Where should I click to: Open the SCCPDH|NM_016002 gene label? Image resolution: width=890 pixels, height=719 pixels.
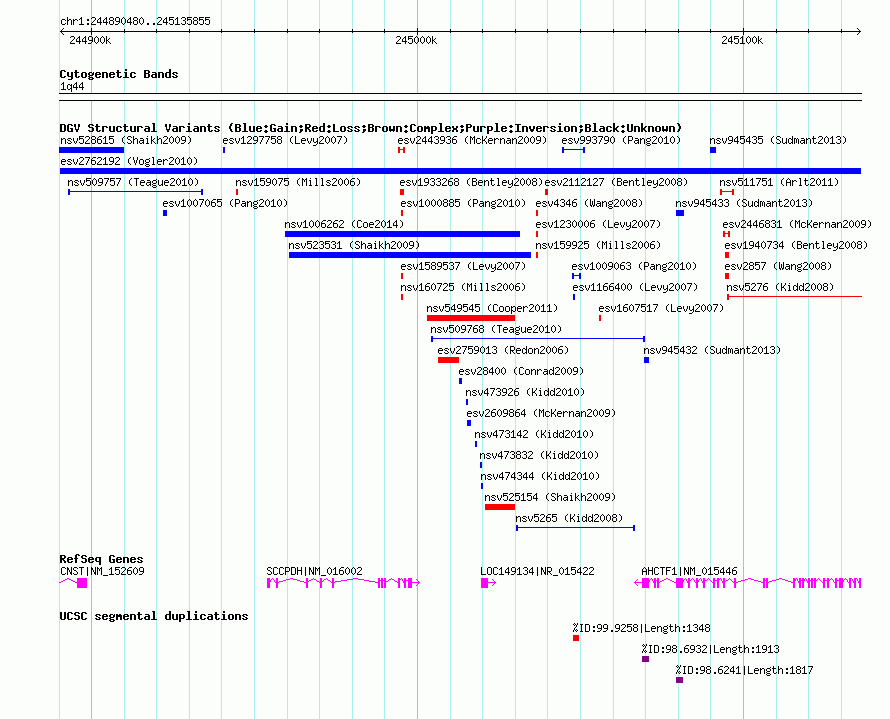pyautogui.click(x=314, y=571)
